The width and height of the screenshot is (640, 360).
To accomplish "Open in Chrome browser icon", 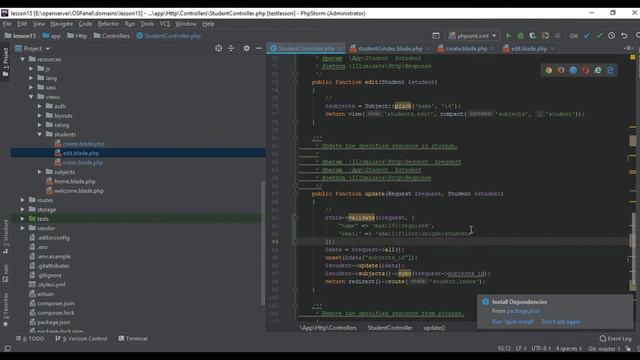I will (x=549, y=70).
